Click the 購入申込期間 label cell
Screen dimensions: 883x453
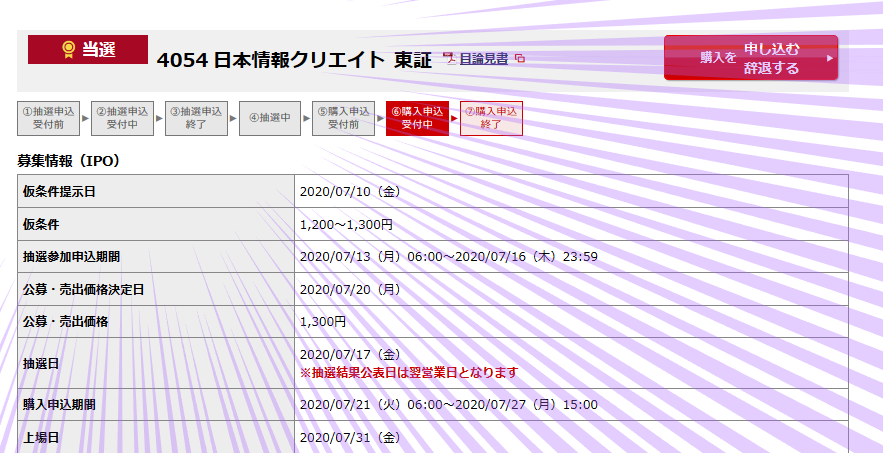coord(156,405)
